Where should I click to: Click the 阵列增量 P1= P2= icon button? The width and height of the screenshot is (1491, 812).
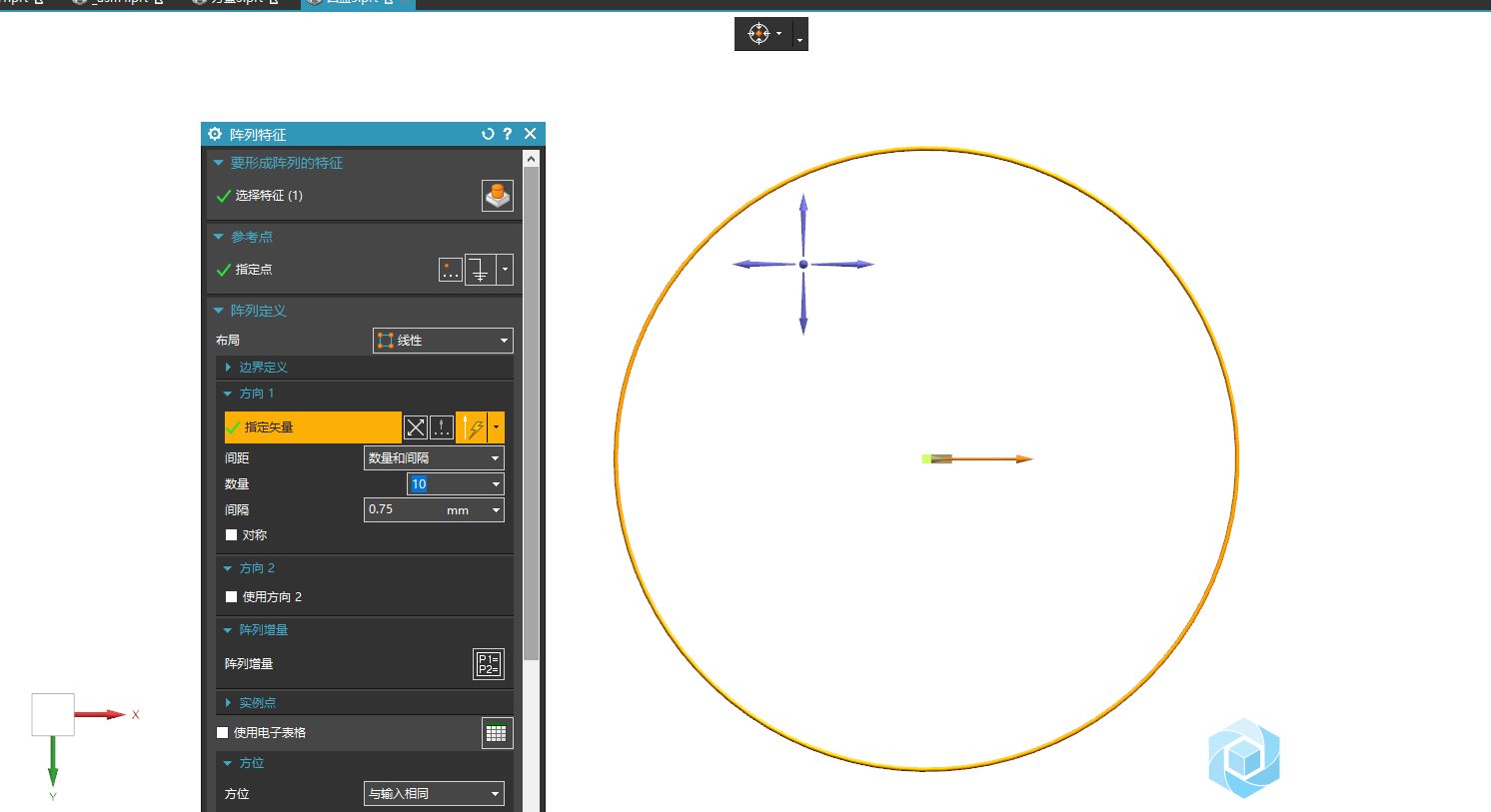click(489, 664)
